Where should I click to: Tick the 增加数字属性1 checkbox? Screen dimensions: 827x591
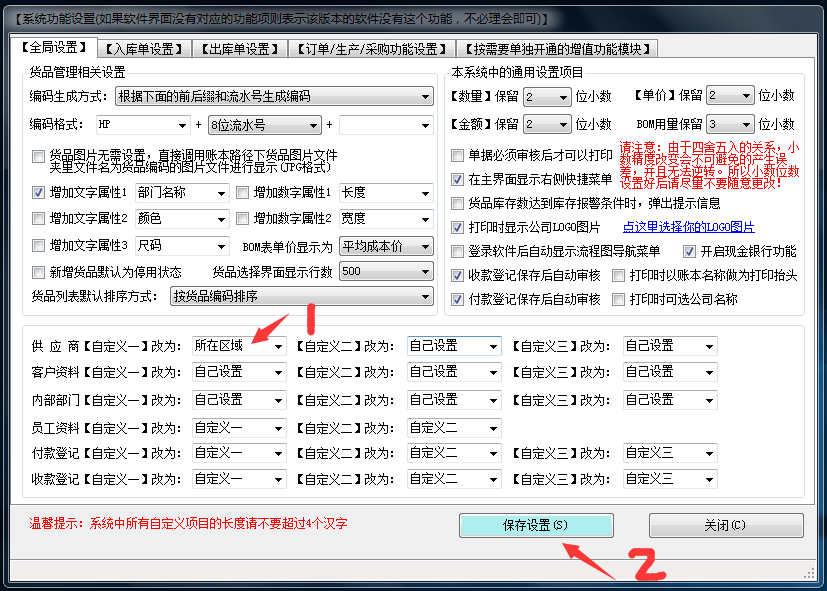coord(243,192)
